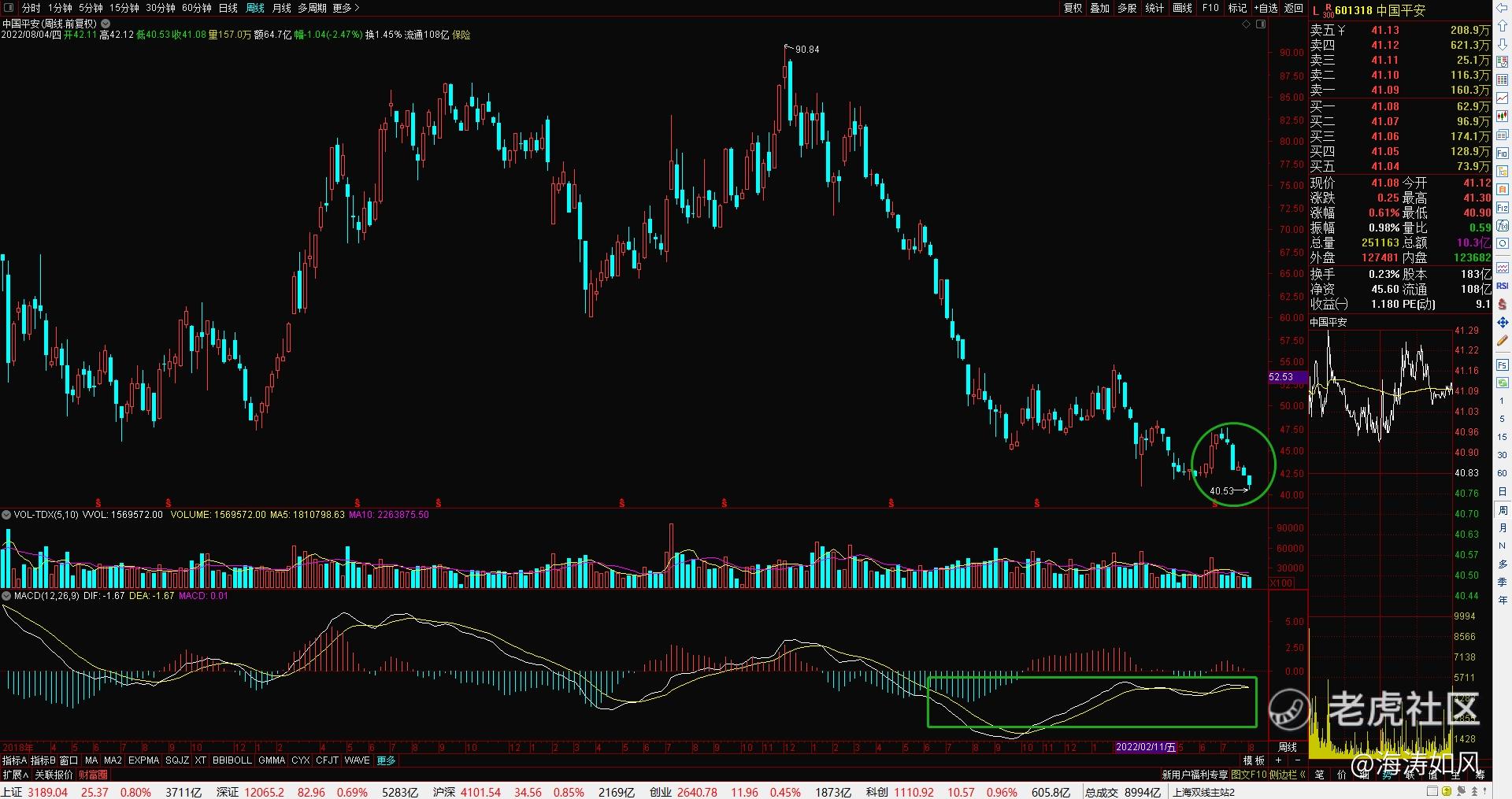
Task: Click the red dollar sign icon
Action: click(1502, 304)
